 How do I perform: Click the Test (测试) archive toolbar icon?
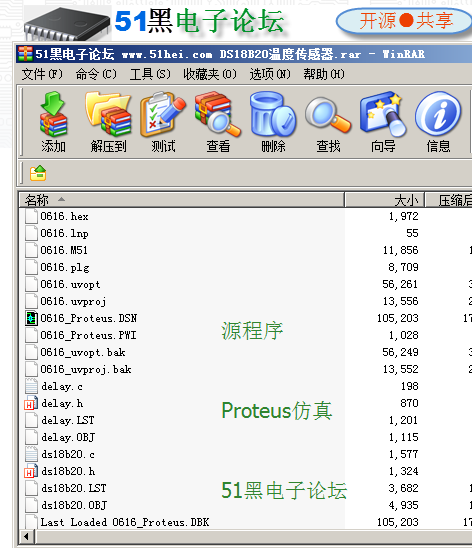[x=163, y=122]
